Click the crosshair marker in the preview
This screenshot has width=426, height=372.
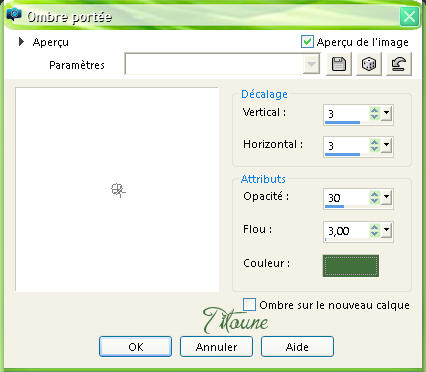(x=118, y=190)
